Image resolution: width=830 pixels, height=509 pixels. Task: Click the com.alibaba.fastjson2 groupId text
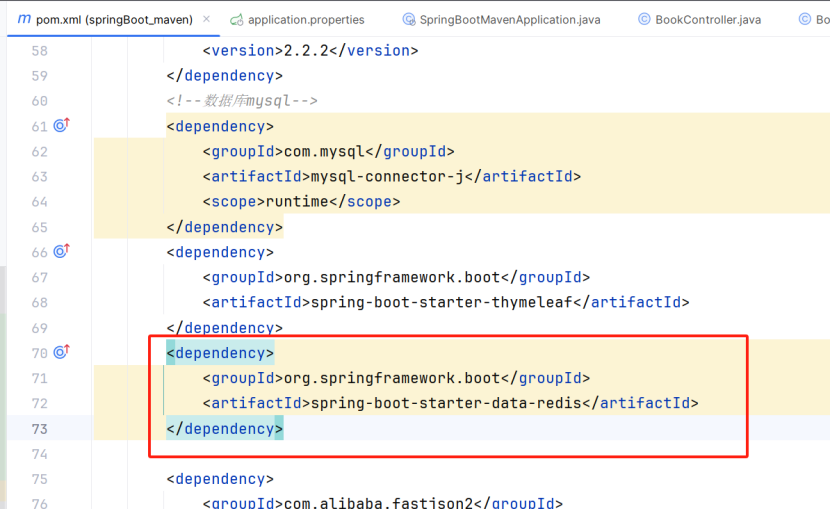[x=378, y=503]
